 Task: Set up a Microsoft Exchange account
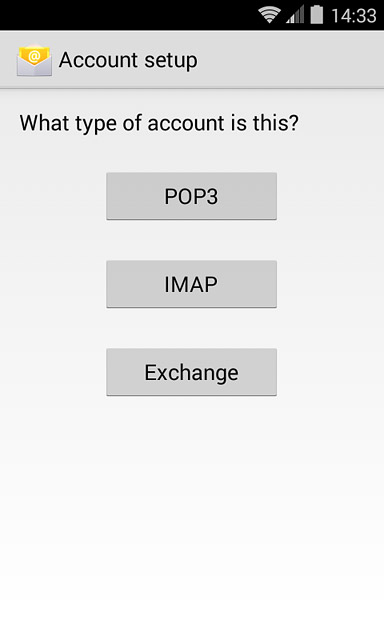(x=191, y=372)
